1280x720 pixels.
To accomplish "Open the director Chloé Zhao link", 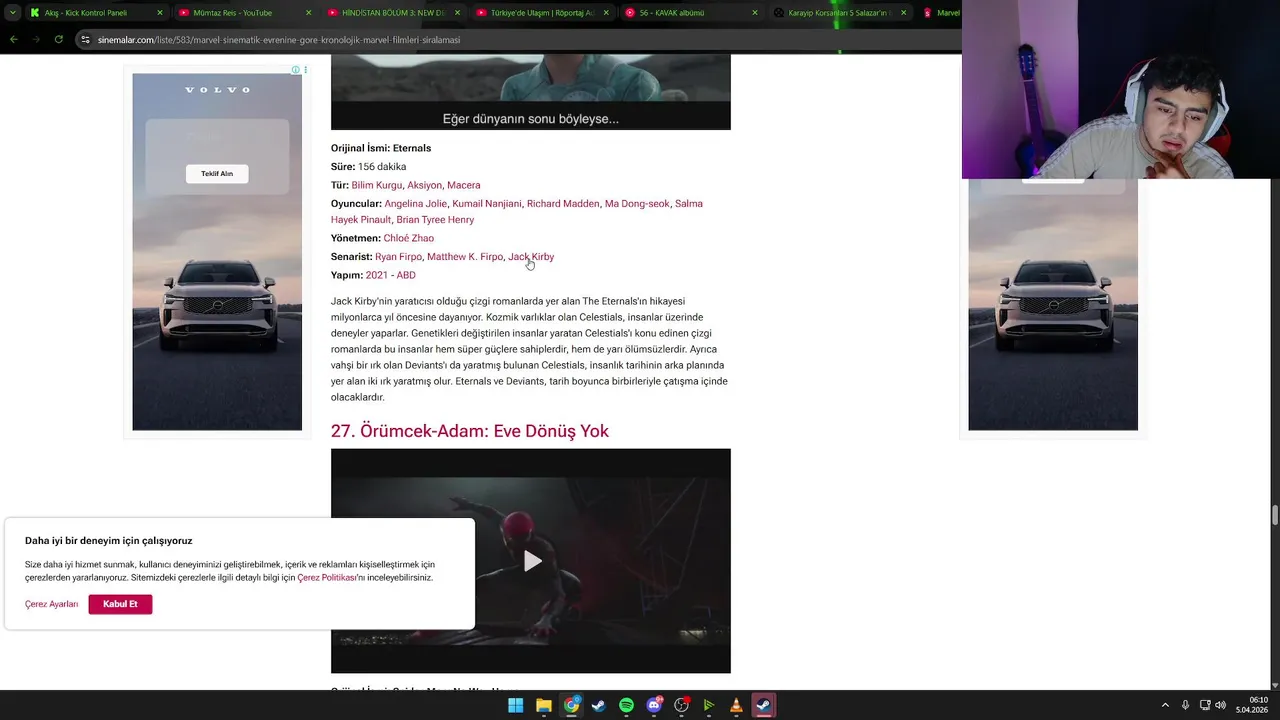I will click(x=409, y=238).
